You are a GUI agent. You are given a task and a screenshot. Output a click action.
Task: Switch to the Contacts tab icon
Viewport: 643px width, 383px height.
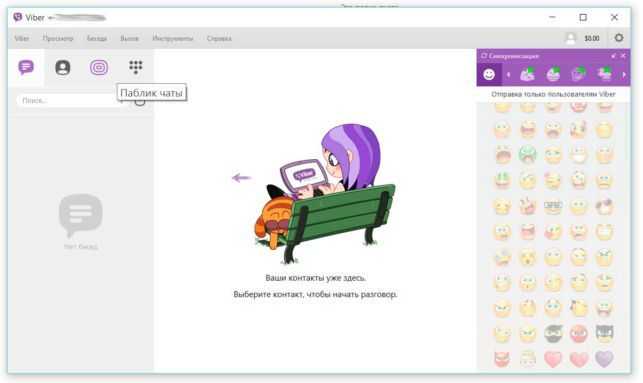(x=63, y=67)
